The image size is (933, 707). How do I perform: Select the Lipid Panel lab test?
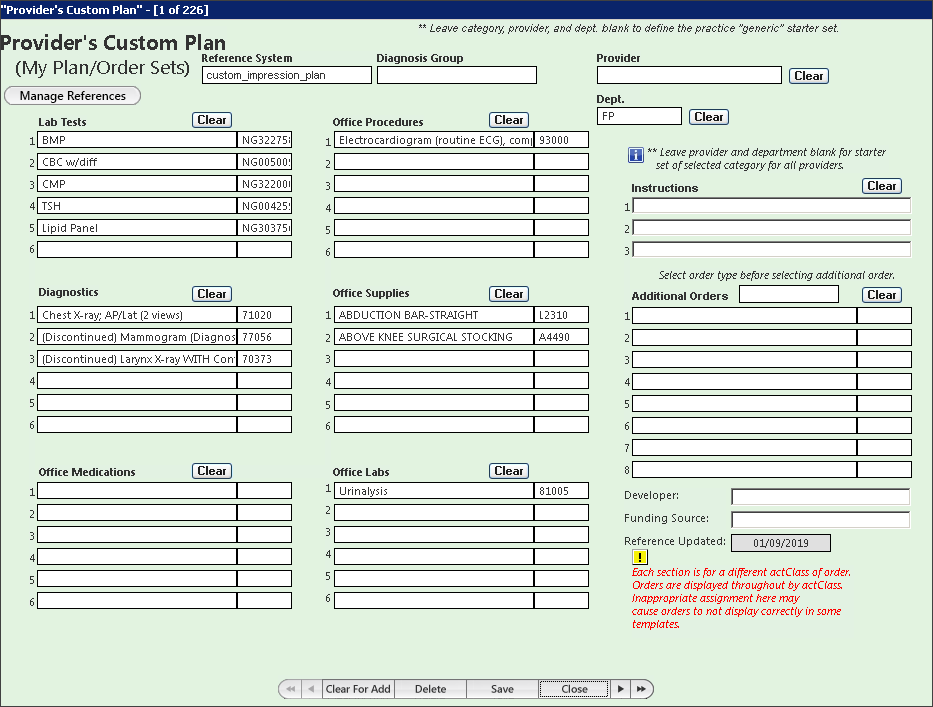point(137,228)
